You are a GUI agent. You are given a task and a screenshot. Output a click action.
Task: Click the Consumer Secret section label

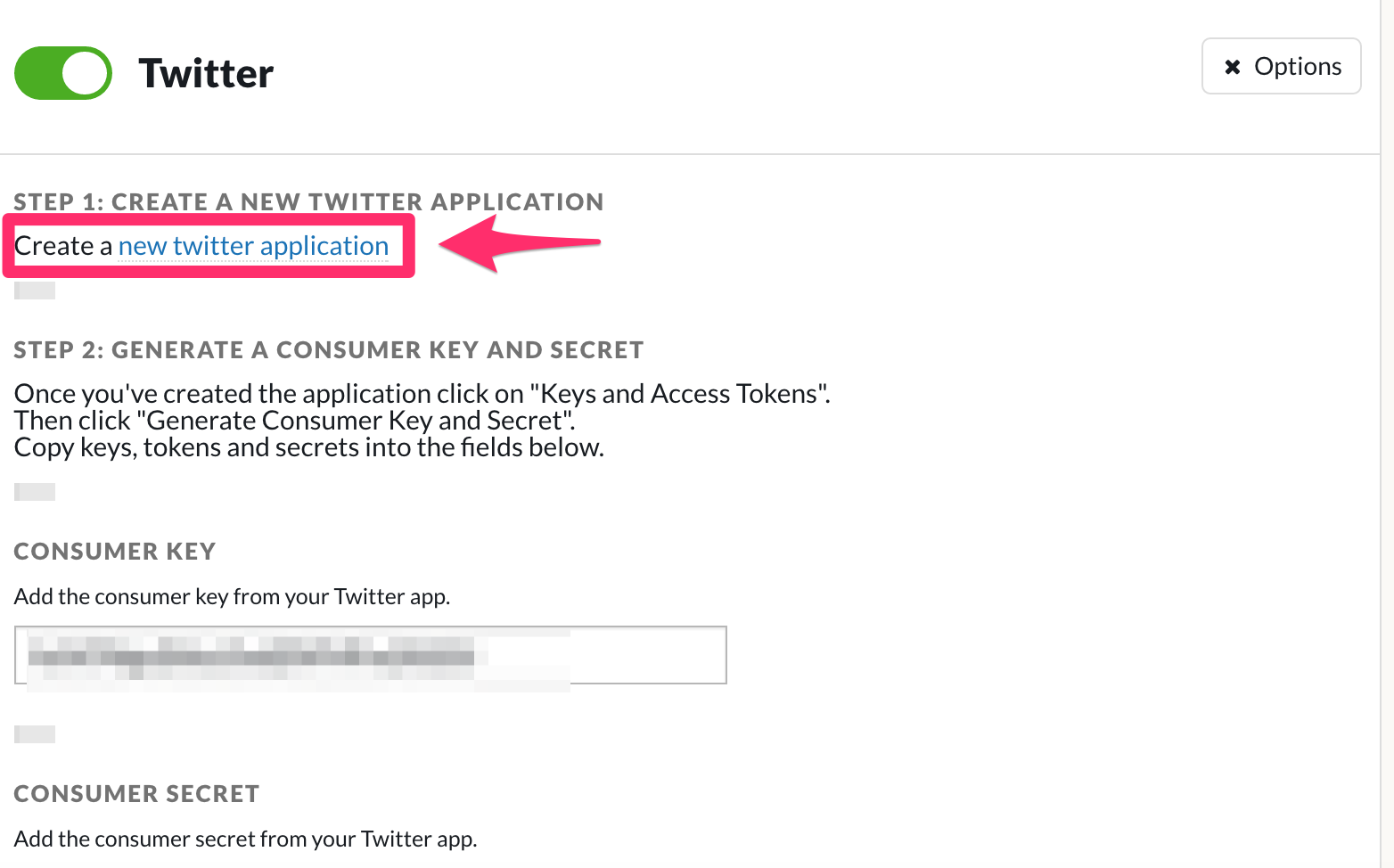pyautogui.click(x=136, y=794)
